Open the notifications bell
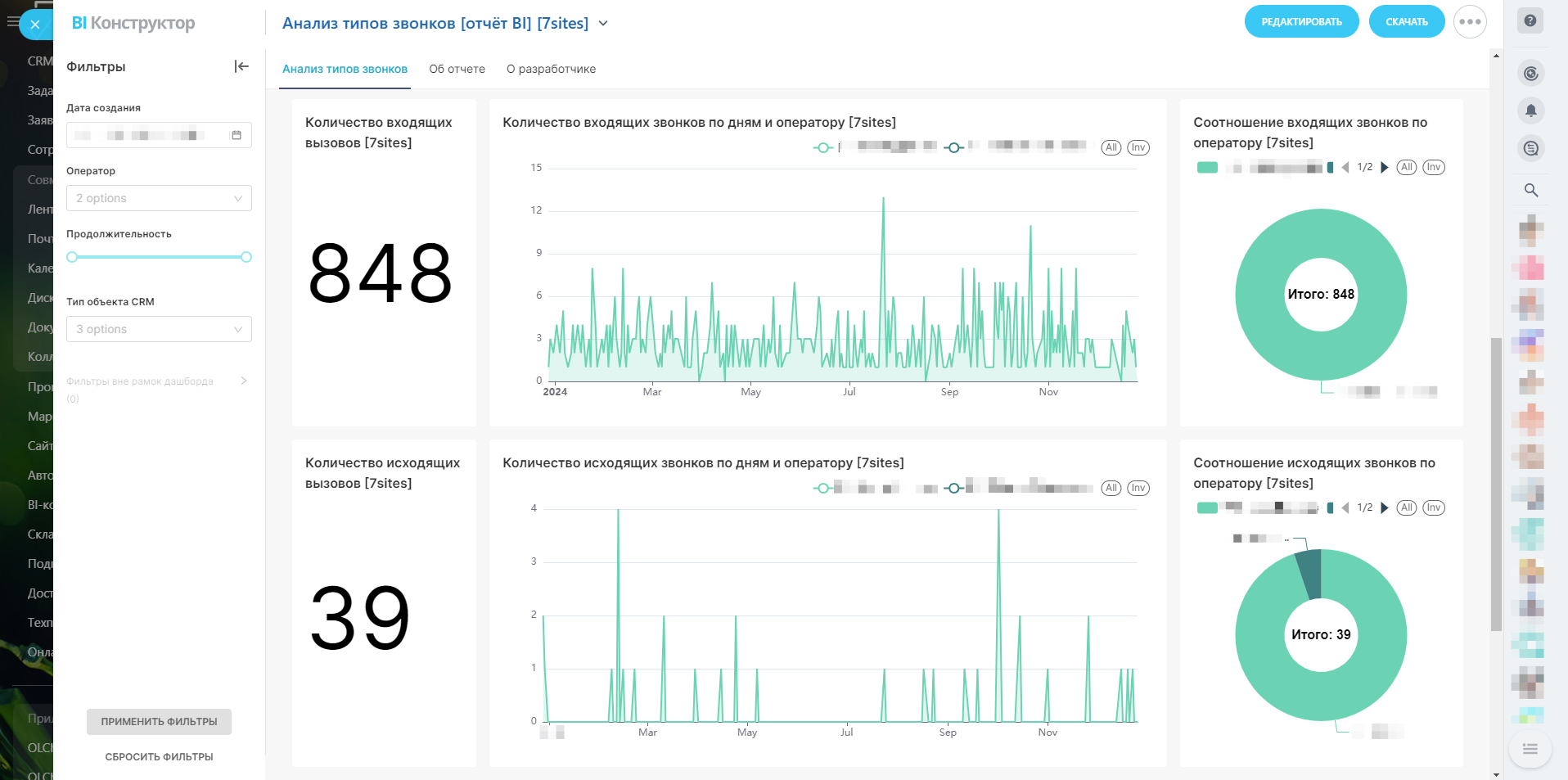Screen dimensions: 1568x780 pos(1530,110)
